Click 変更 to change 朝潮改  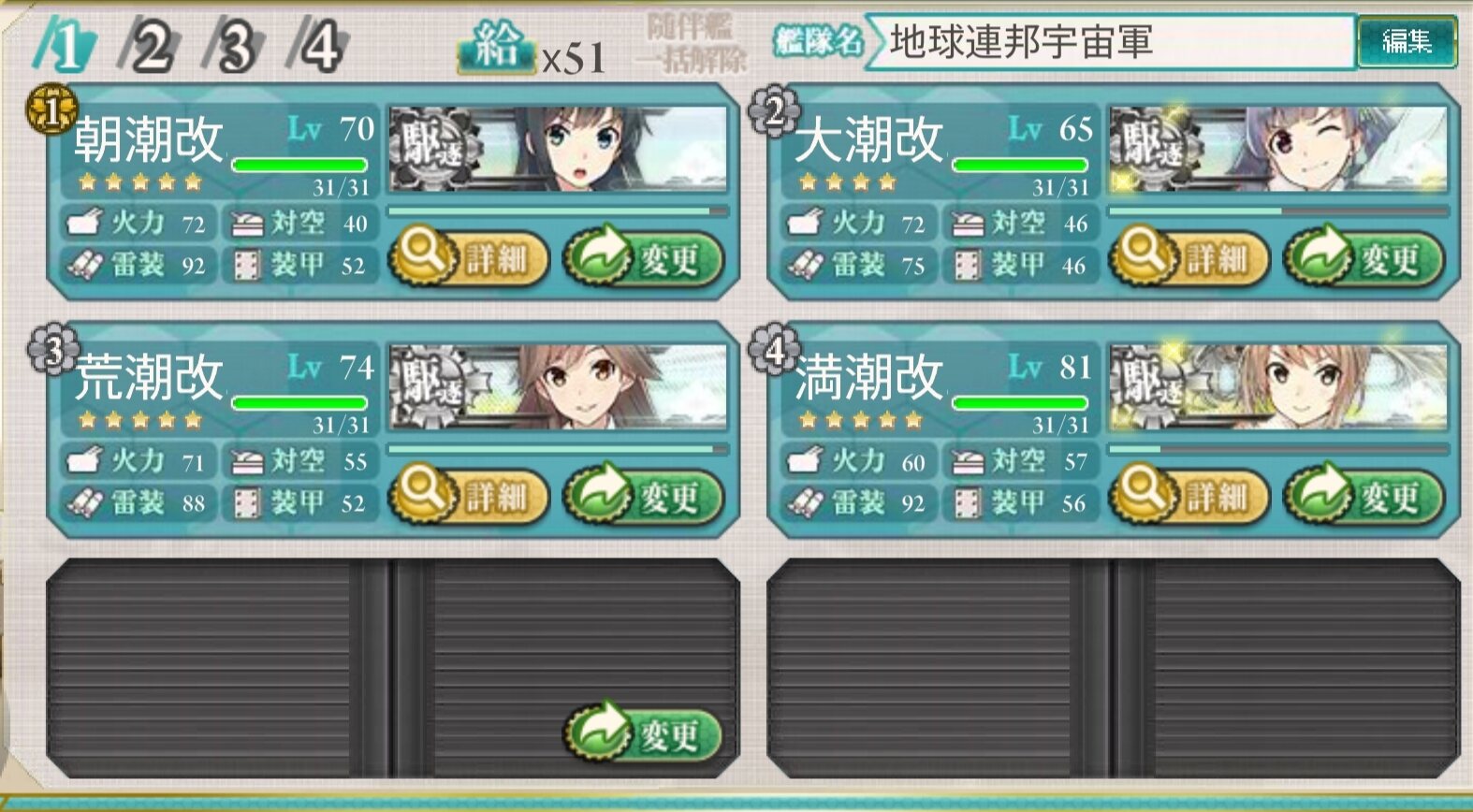(644, 258)
